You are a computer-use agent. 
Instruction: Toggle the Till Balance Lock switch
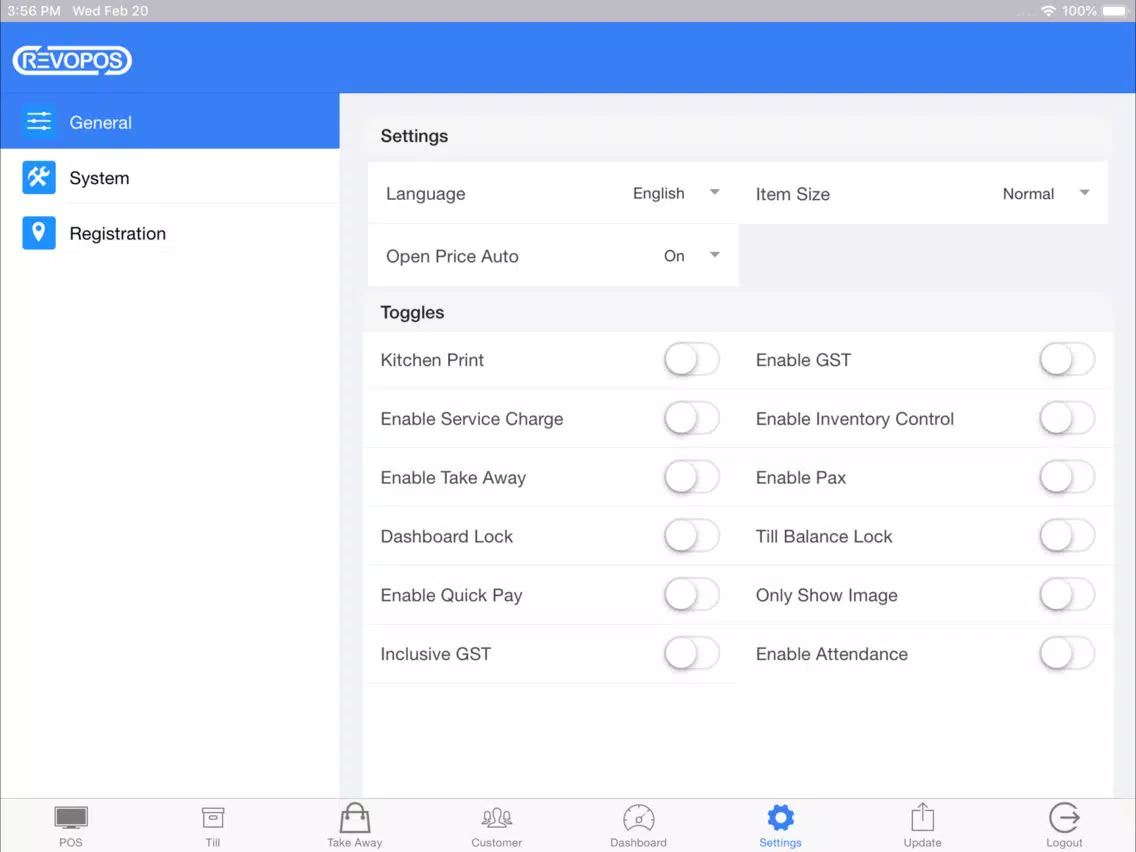click(1066, 536)
